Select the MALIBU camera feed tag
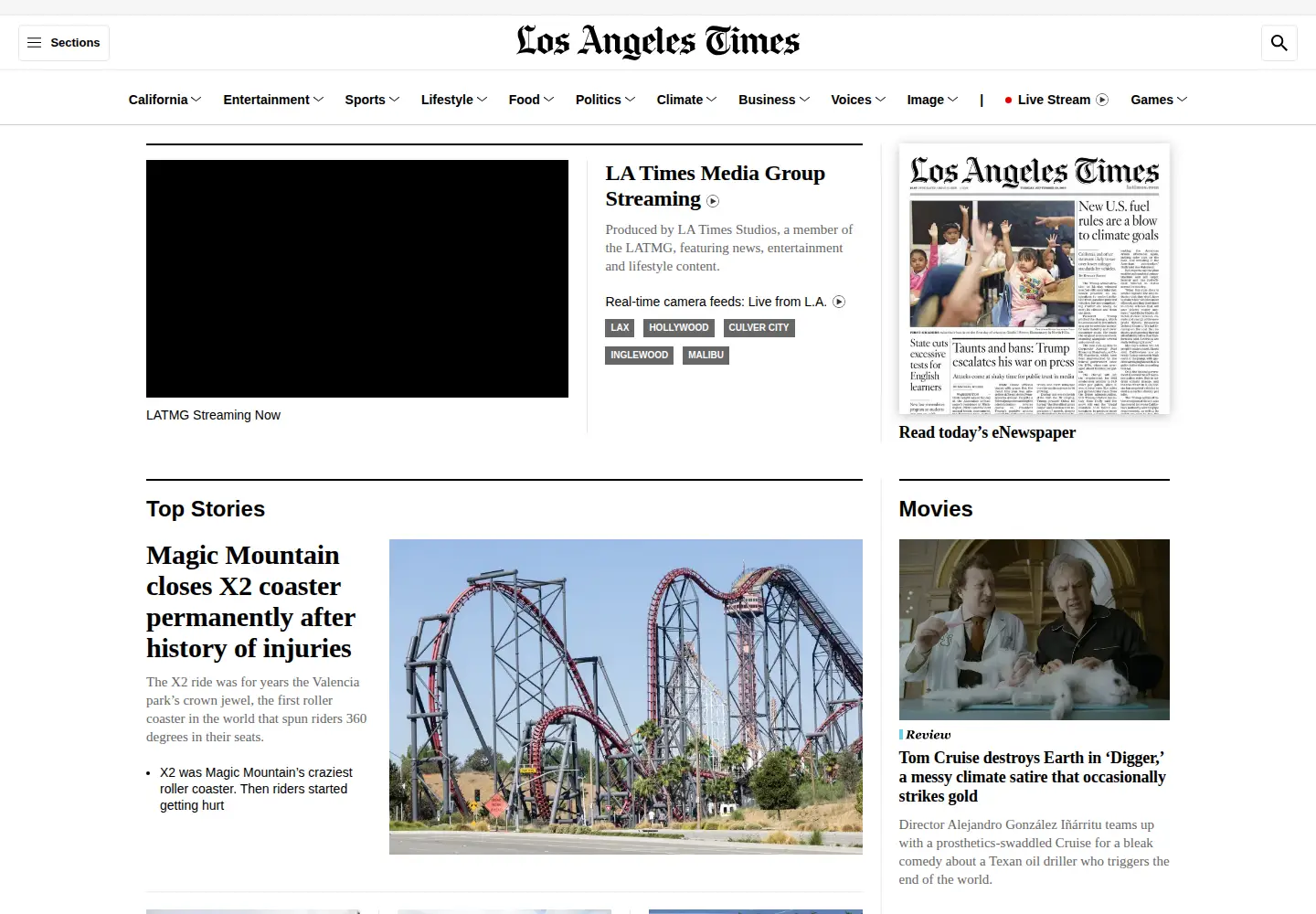 (x=706, y=356)
